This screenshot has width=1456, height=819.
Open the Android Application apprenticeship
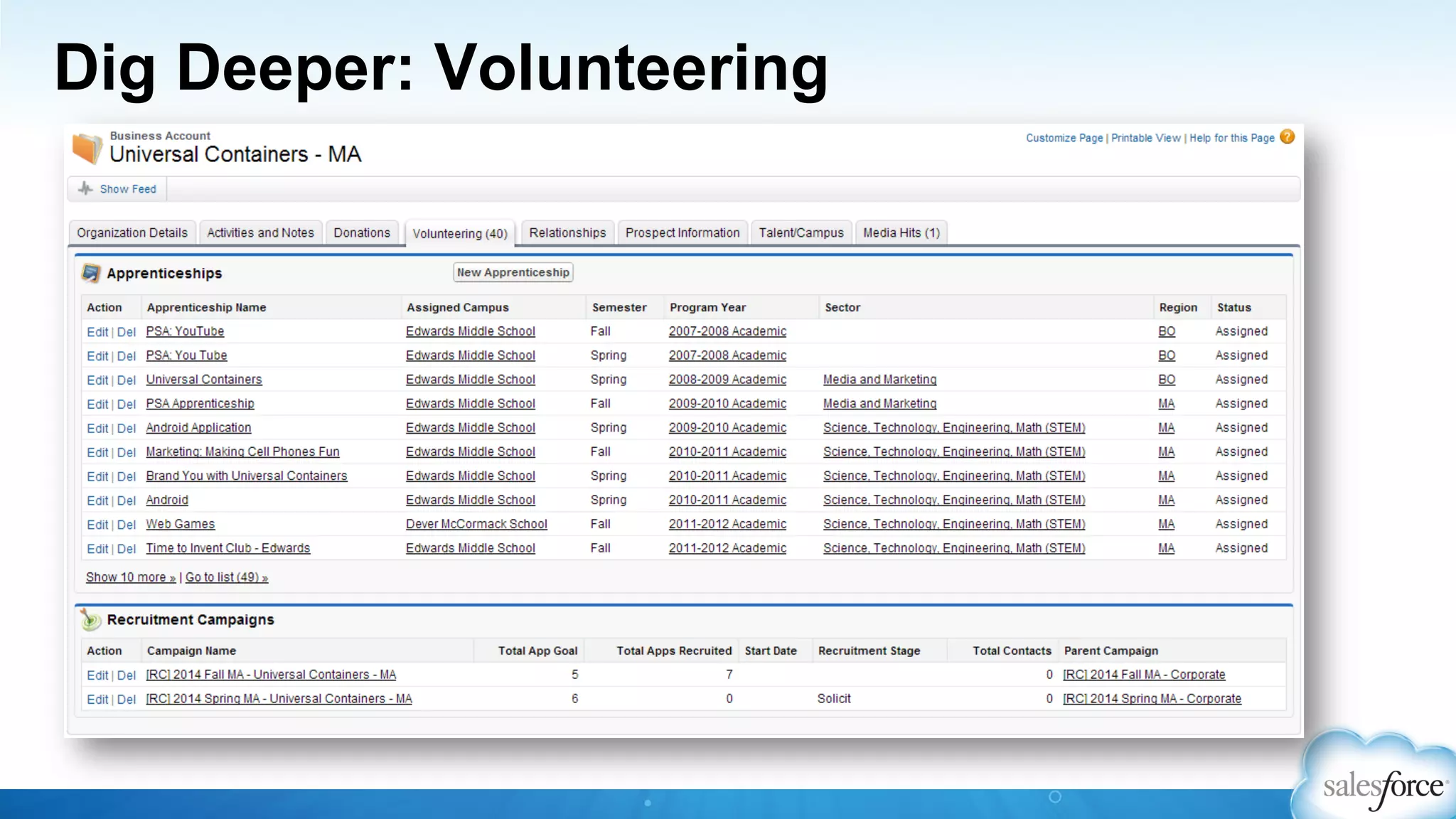pos(198,428)
